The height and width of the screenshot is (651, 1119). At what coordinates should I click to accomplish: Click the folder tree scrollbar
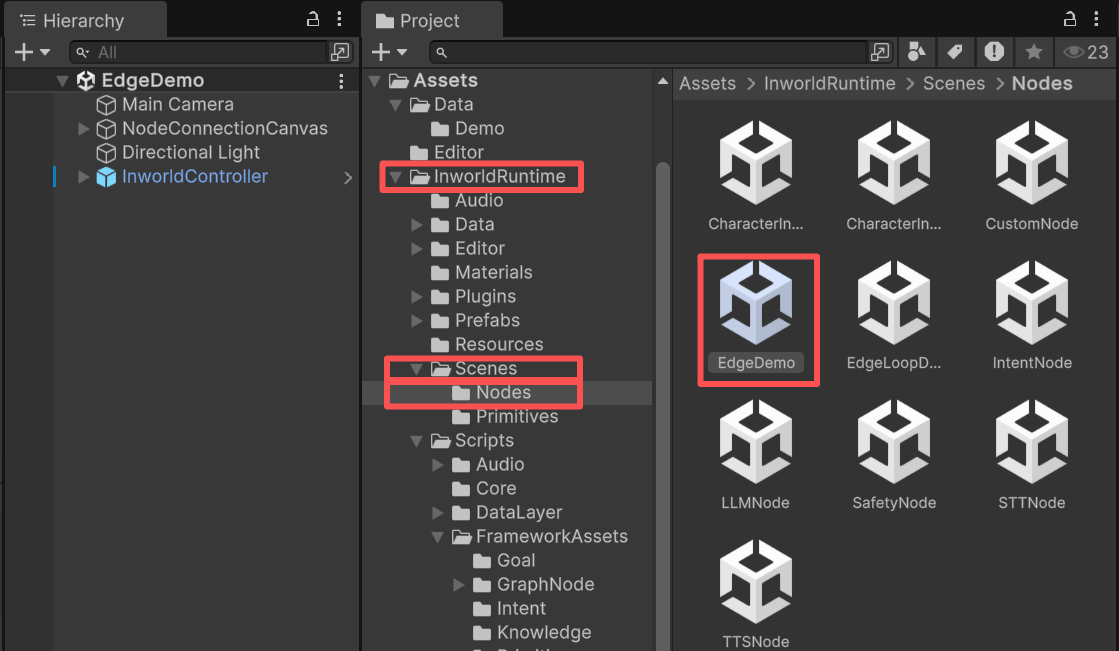tap(663, 407)
